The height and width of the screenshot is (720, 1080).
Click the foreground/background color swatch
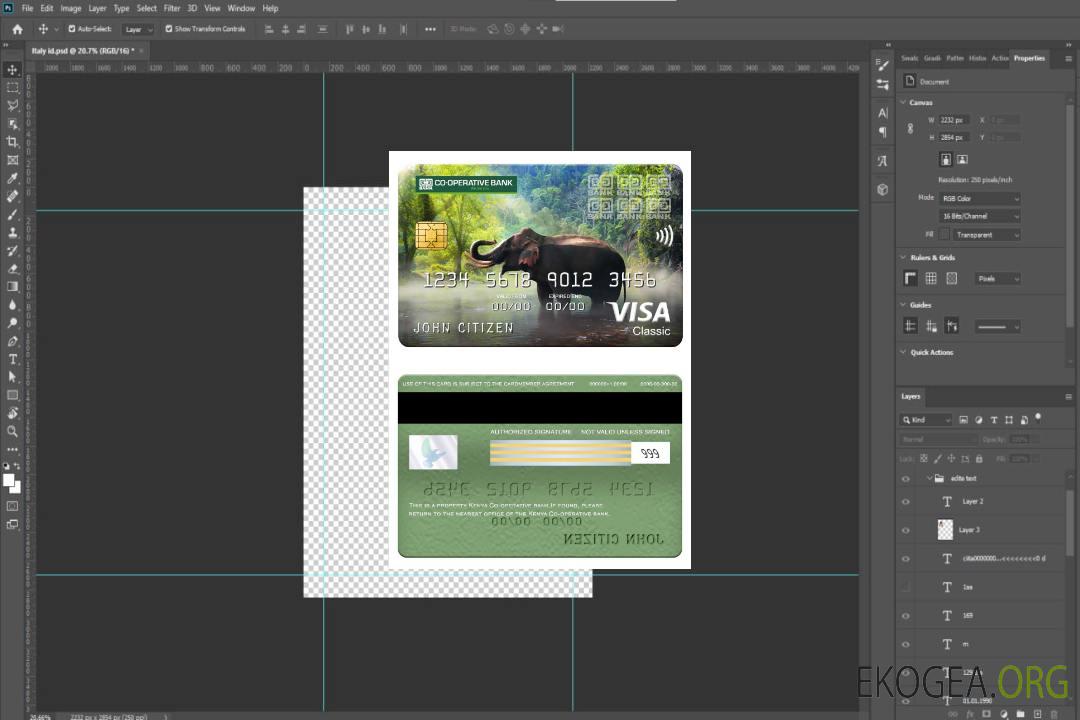(x=12, y=483)
